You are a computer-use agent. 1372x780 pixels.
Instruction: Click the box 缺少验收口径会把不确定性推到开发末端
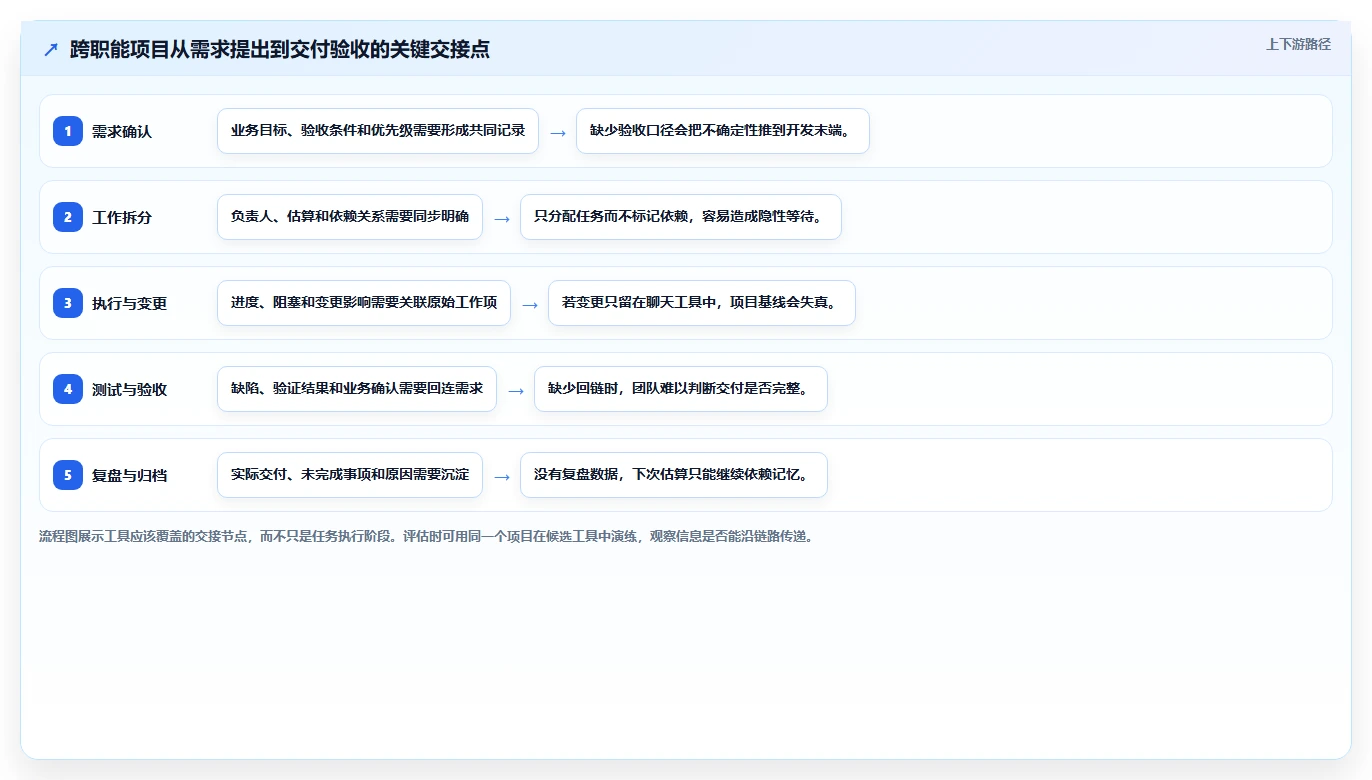point(723,131)
